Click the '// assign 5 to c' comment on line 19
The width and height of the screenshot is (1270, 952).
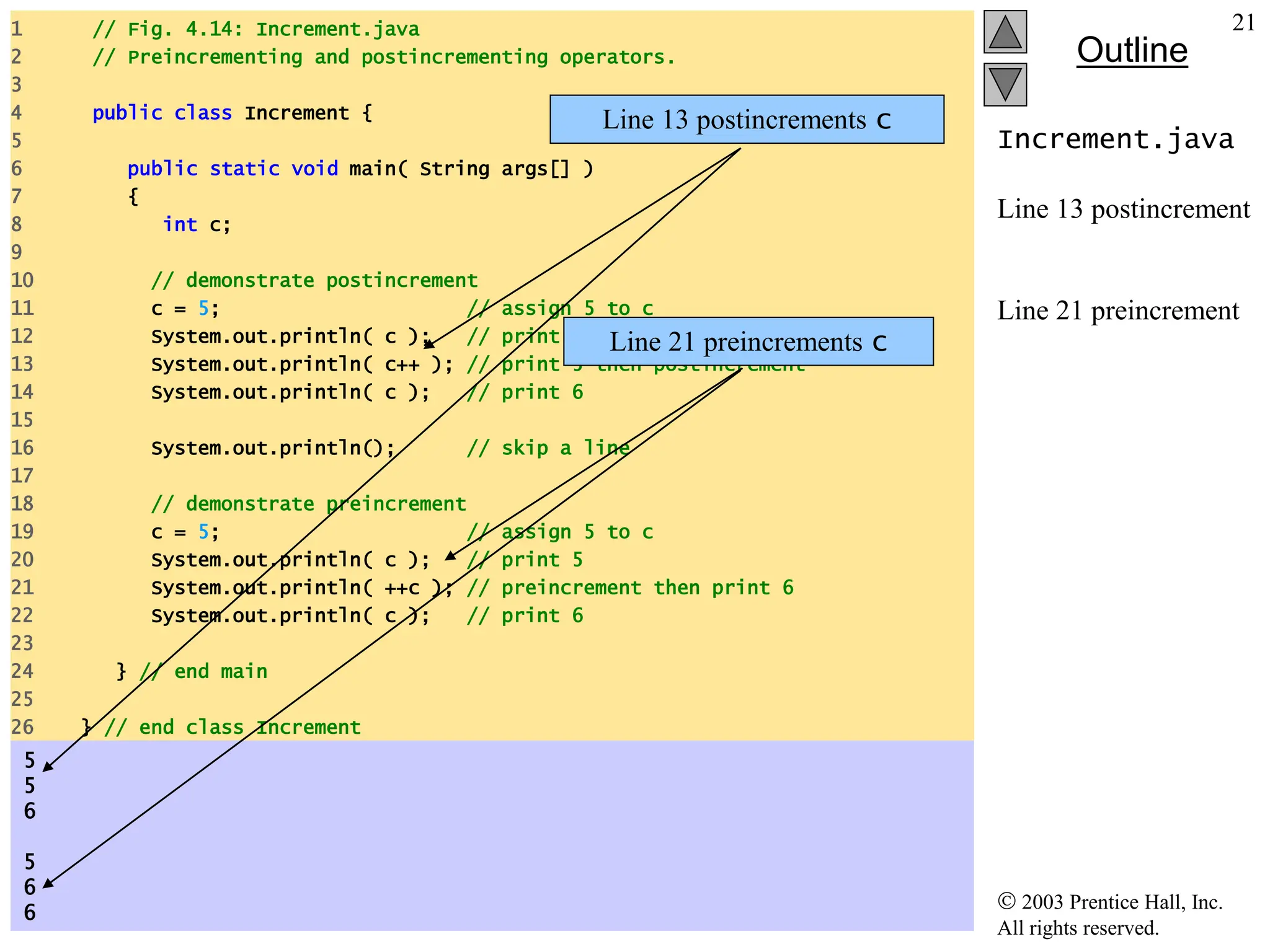click(560, 532)
